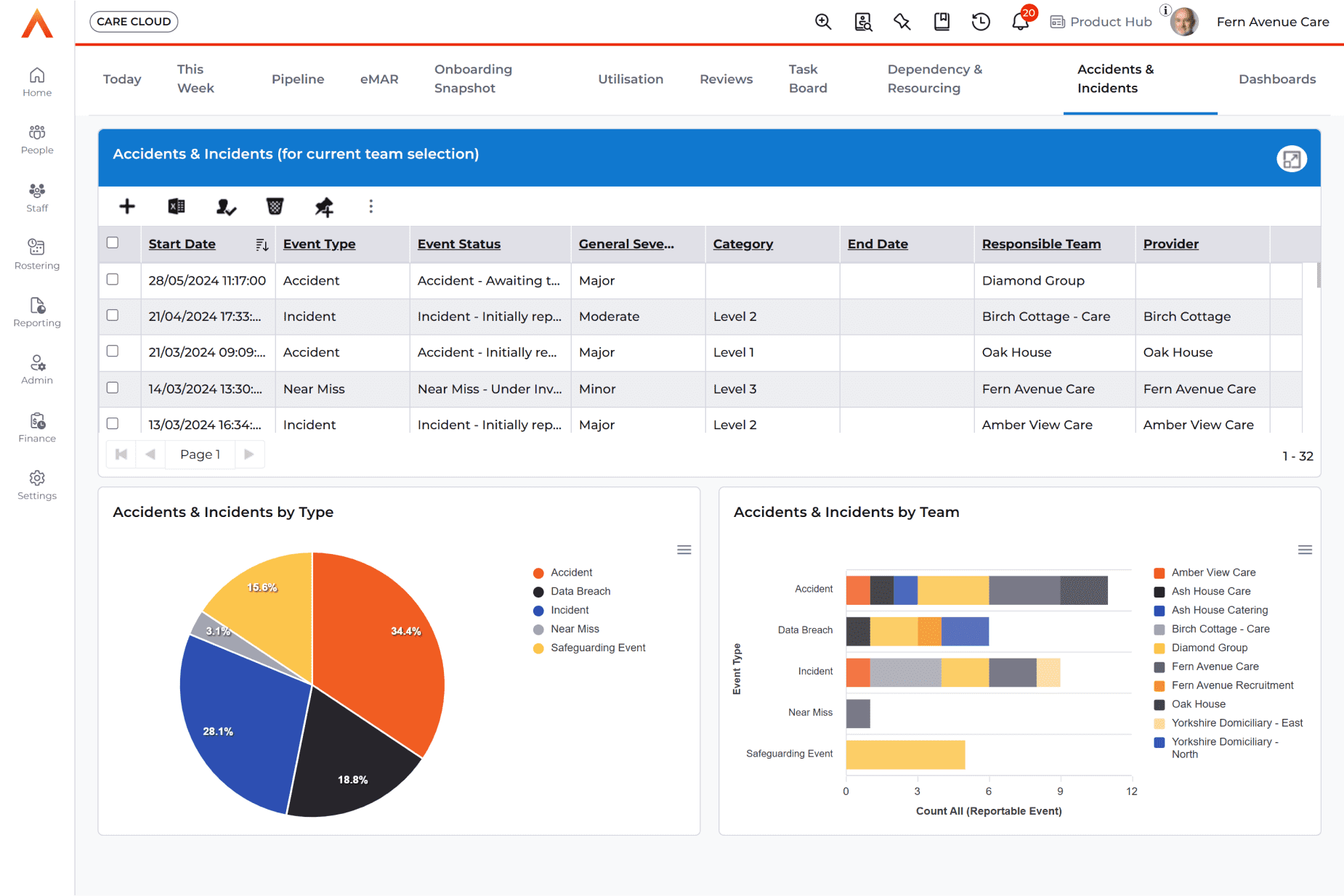
Task: Check the row dated 28/05/2024 11:17:00
Action: (x=113, y=280)
